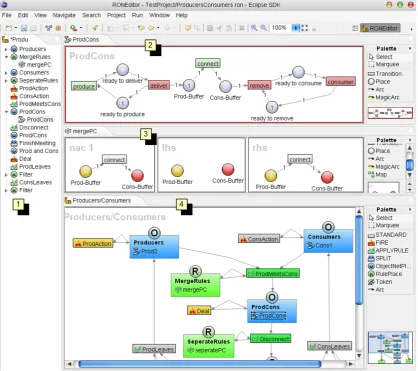
Task: Select ConsLeaves in the project tree
Action: (31, 183)
